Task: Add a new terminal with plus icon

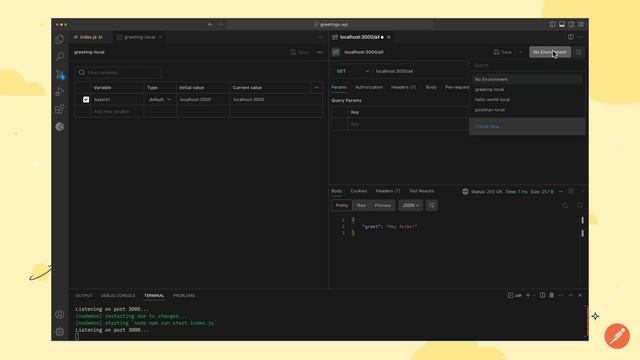Action: (x=528, y=295)
